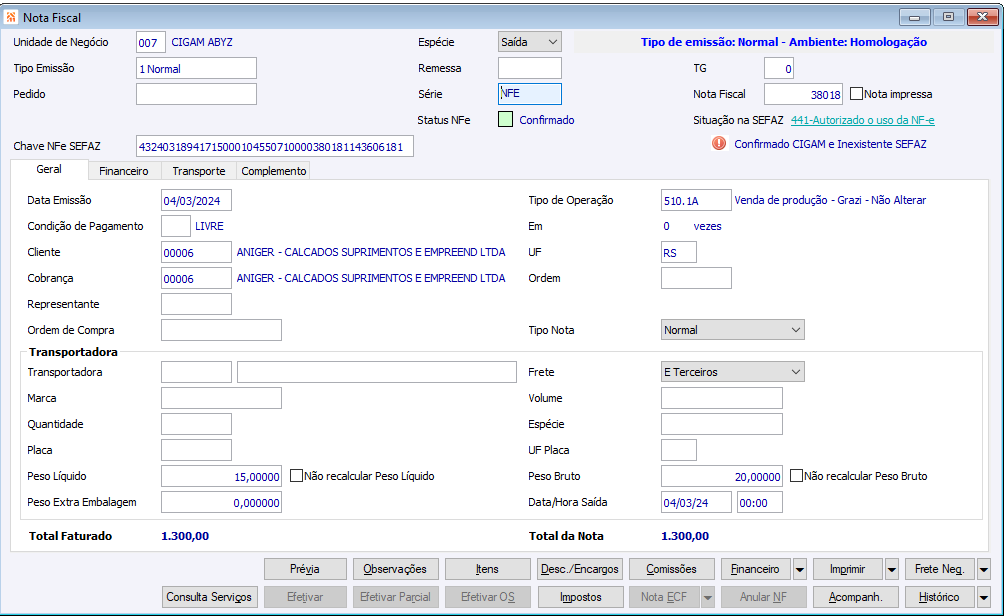Image resolution: width=1005 pixels, height=616 pixels.
Task: Click the UF field showing RS
Action: coord(679,252)
